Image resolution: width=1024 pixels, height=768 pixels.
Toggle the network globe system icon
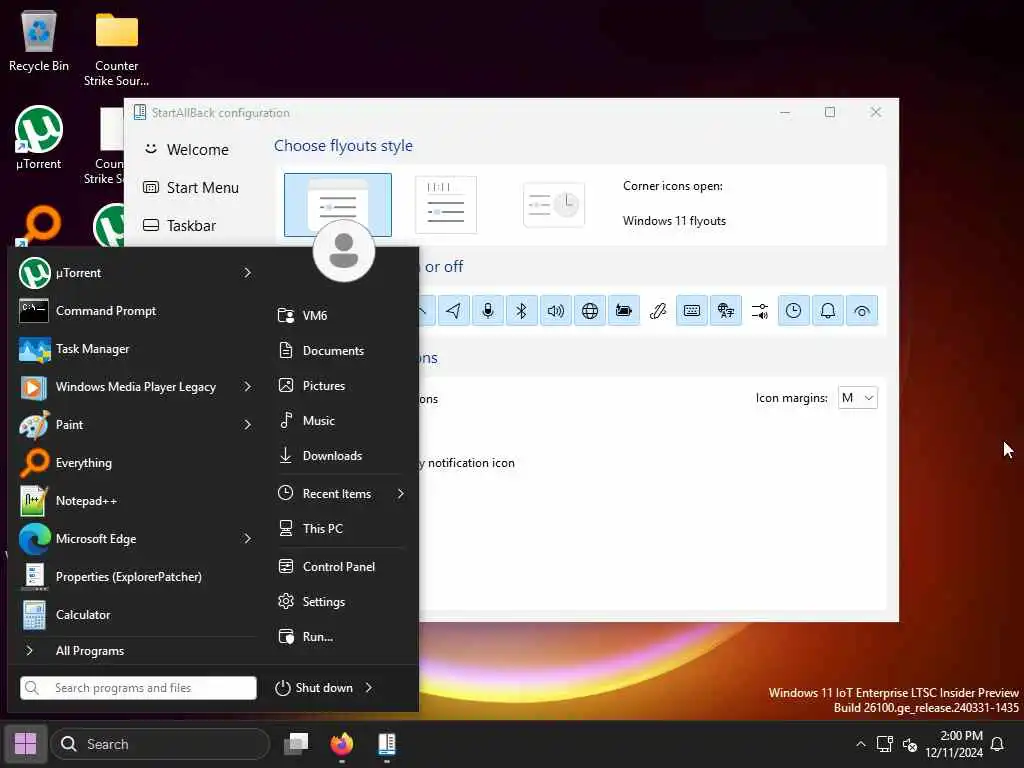[x=590, y=311]
